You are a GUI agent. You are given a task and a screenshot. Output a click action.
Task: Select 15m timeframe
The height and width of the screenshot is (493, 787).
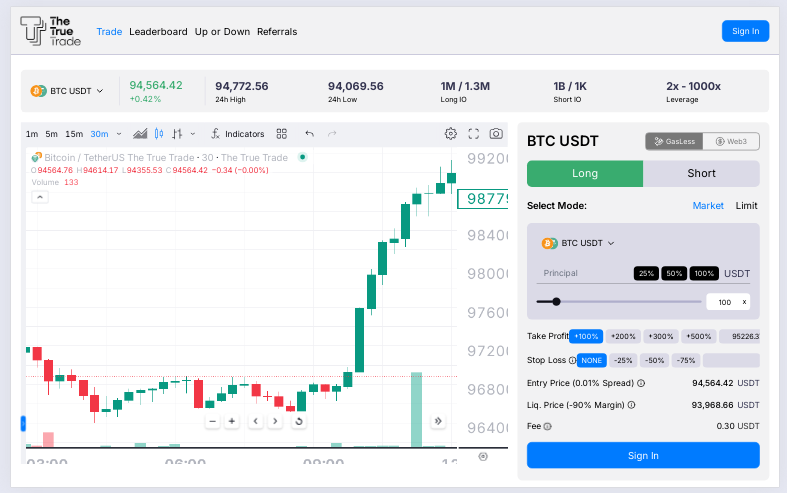(74, 134)
